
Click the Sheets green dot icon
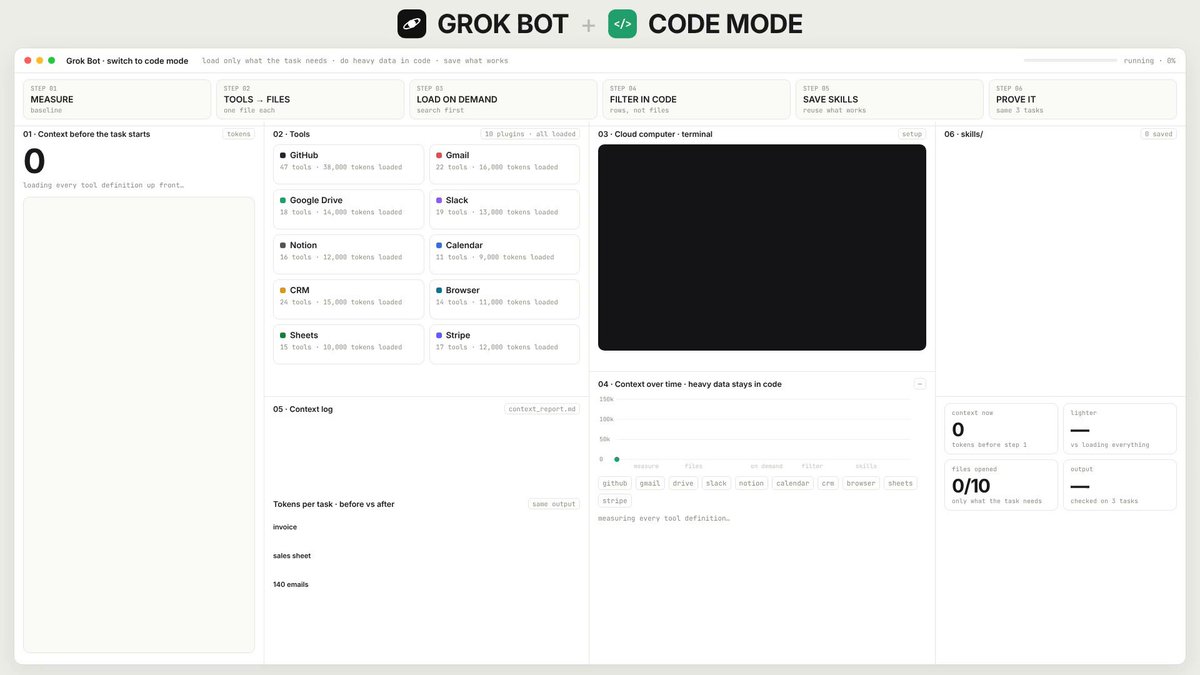[x=283, y=335]
